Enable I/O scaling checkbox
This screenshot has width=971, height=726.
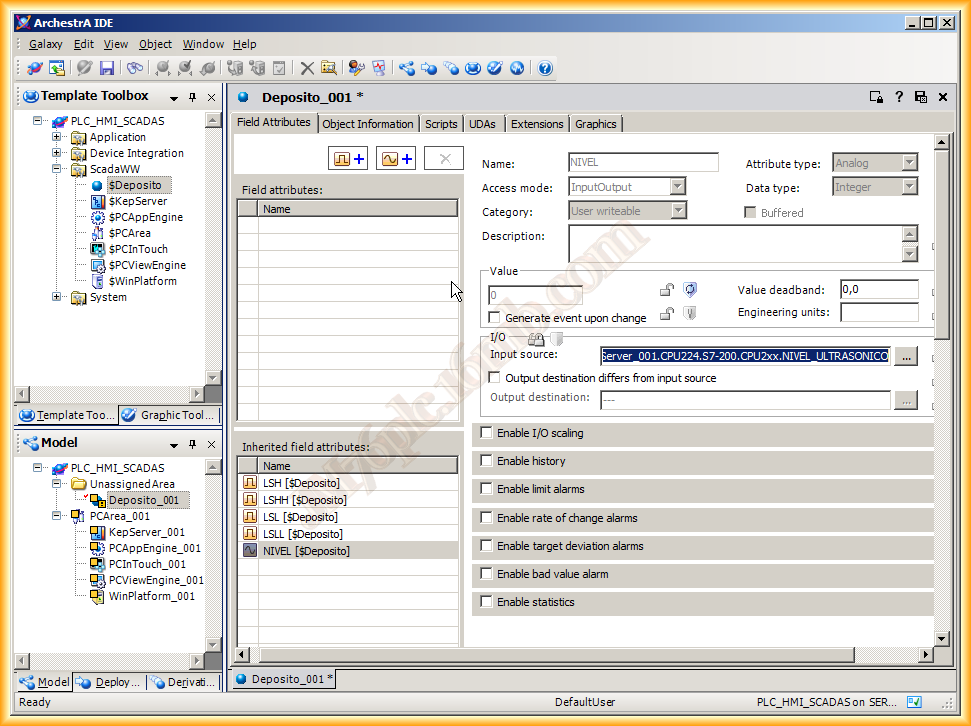click(487, 433)
